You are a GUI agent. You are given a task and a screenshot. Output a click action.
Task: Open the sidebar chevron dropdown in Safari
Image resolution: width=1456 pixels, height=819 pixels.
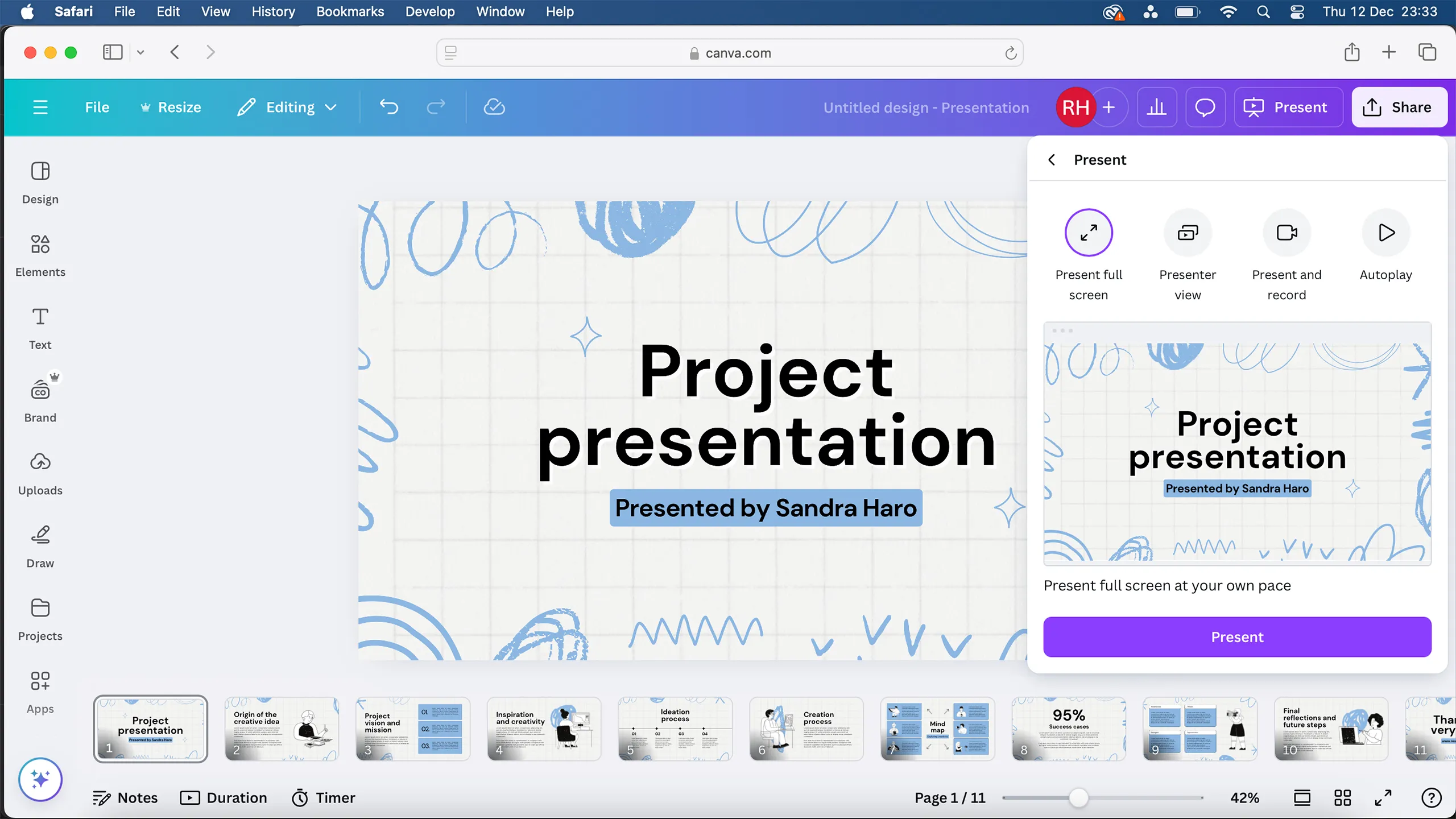(x=140, y=52)
